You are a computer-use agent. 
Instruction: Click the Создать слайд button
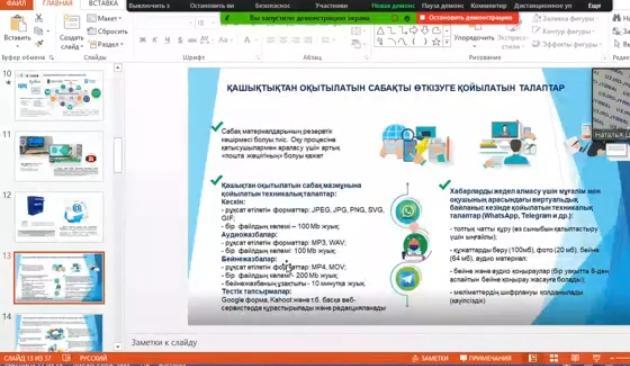click(72, 31)
